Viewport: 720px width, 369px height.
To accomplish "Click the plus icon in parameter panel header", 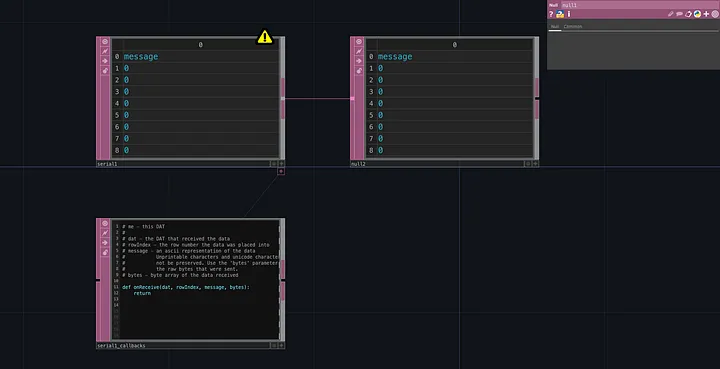I will coord(706,14).
